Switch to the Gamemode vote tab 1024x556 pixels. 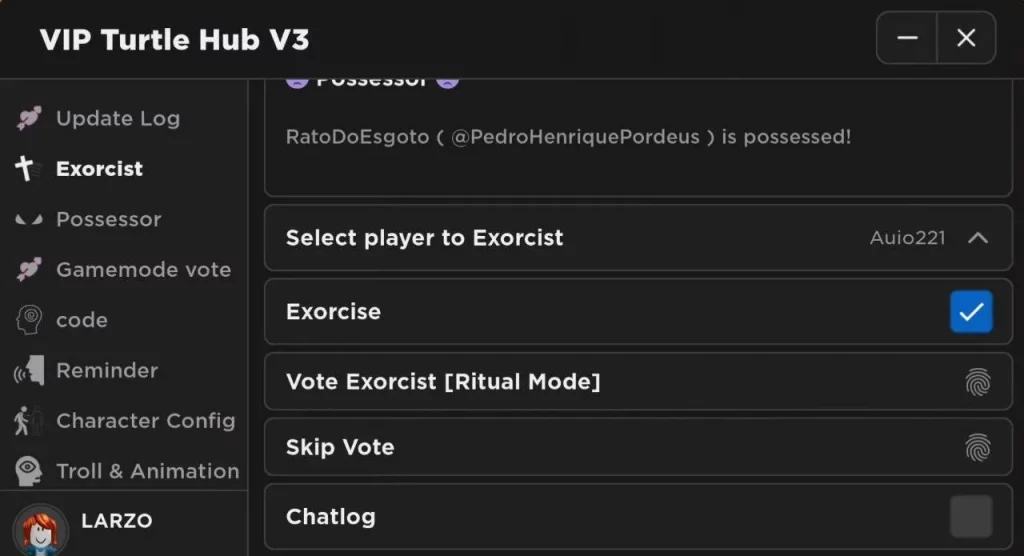143,270
